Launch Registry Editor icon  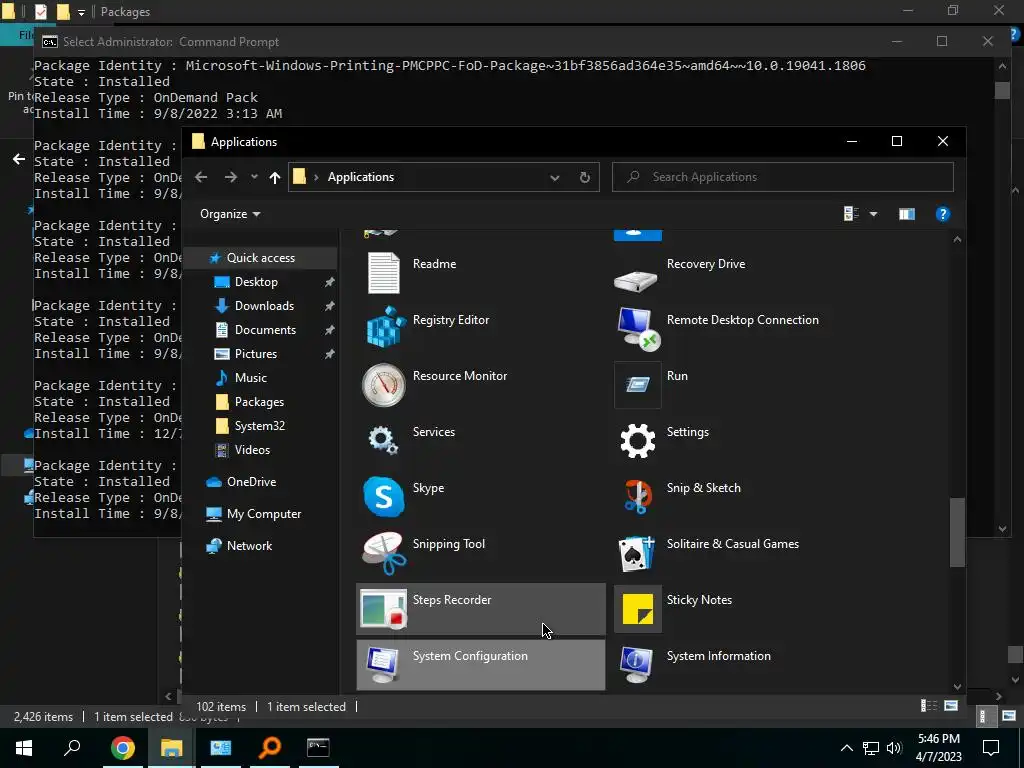383,328
